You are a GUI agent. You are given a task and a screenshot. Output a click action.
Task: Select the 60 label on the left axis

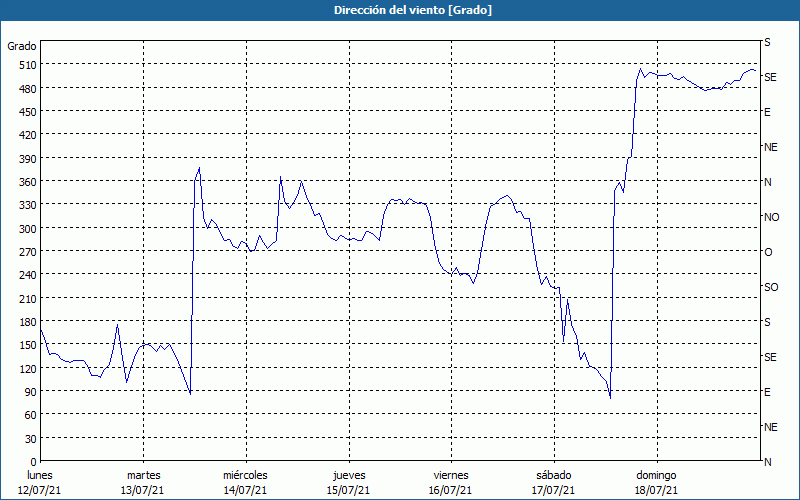(31, 415)
